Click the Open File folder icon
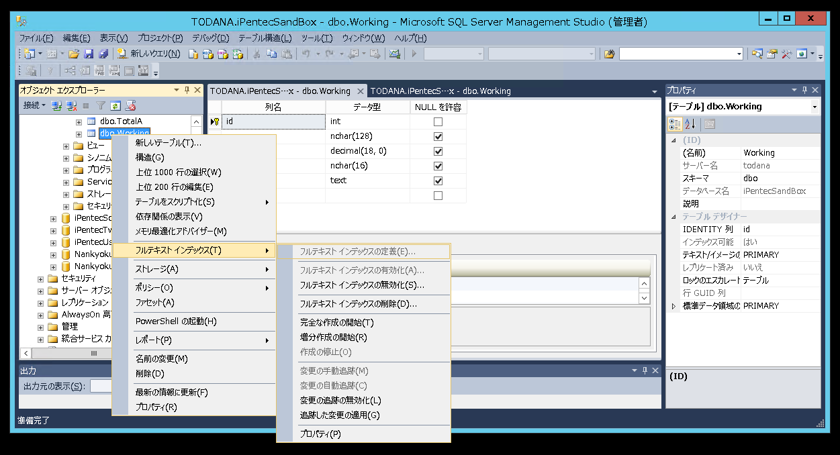Viewport: 840px width, 455px height. 73,54
